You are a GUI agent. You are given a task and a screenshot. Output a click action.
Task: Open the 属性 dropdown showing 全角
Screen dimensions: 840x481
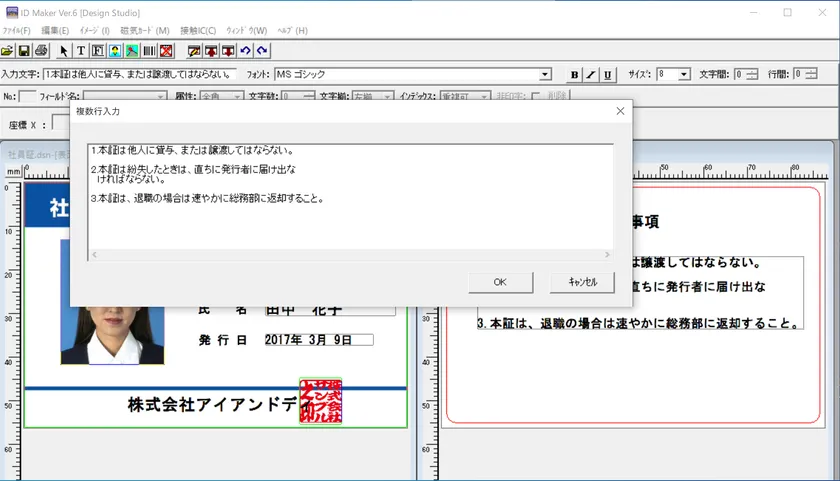(x=237, y=97)
